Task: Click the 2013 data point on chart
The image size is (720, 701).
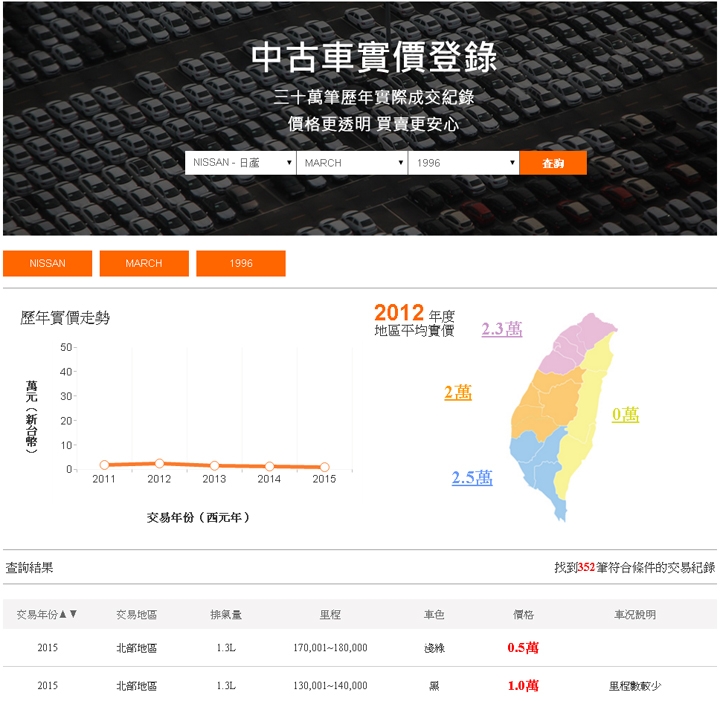Action: point(214,465)
